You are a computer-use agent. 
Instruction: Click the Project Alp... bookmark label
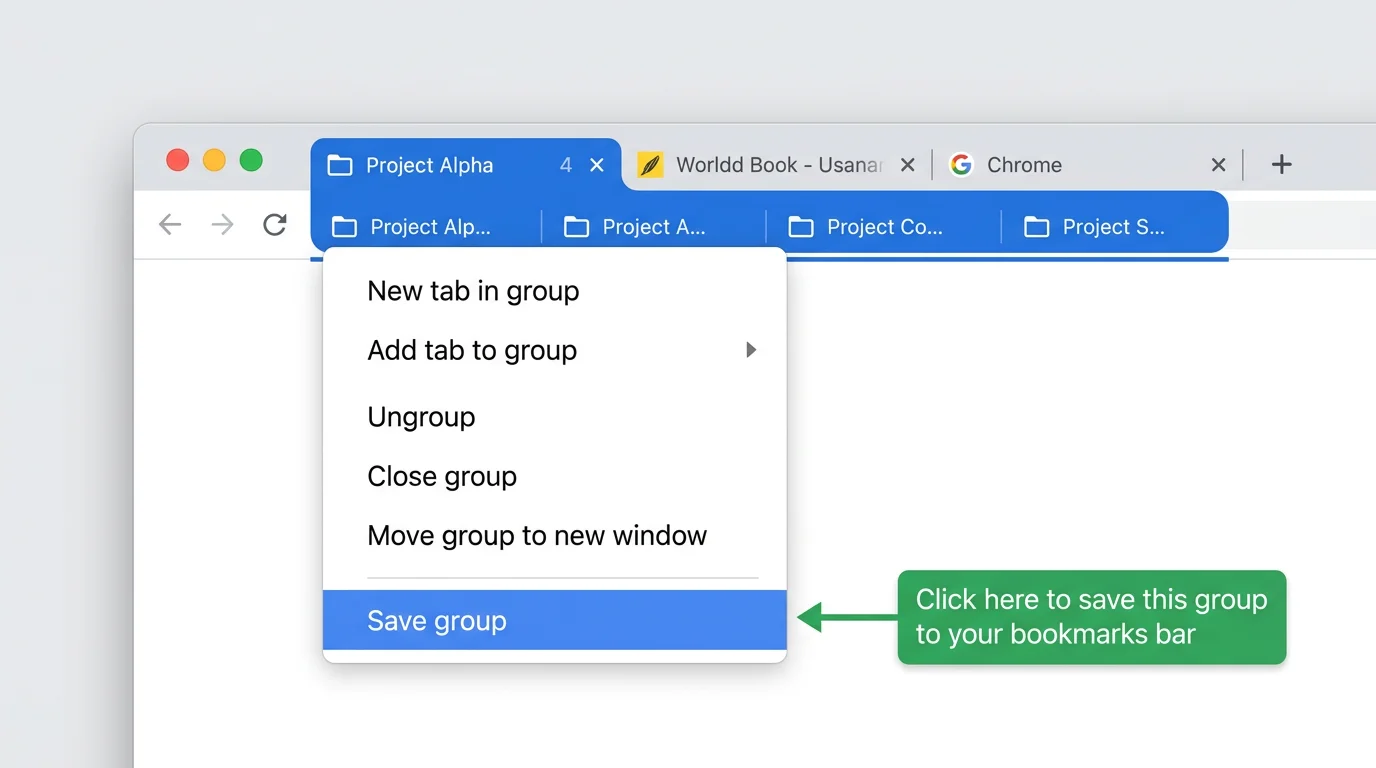click(430, 227)
